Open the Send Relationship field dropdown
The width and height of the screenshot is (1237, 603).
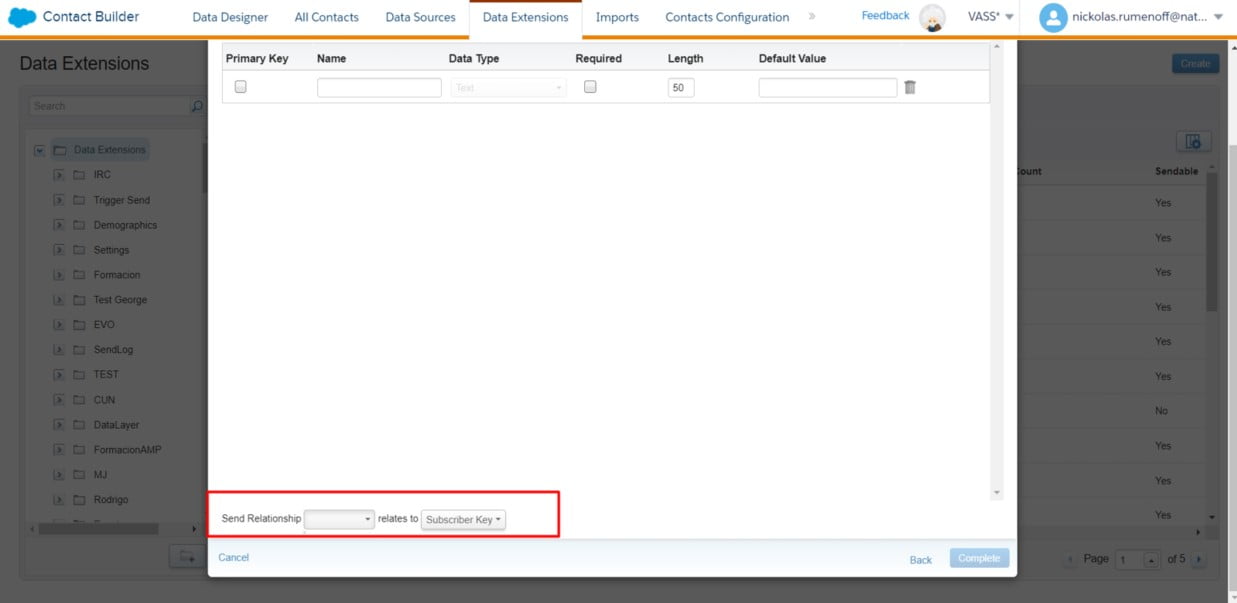339,519
